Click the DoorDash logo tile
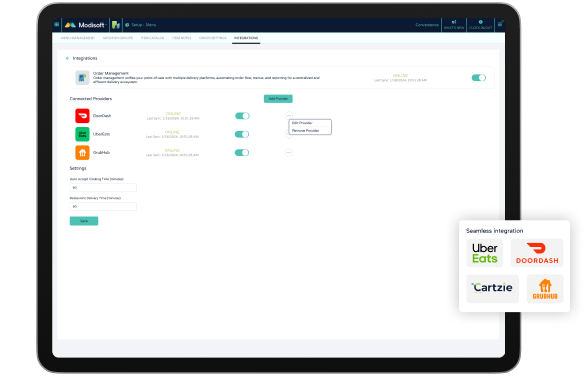The height and width of the screenshot is (376, 587). click(537, 254)
